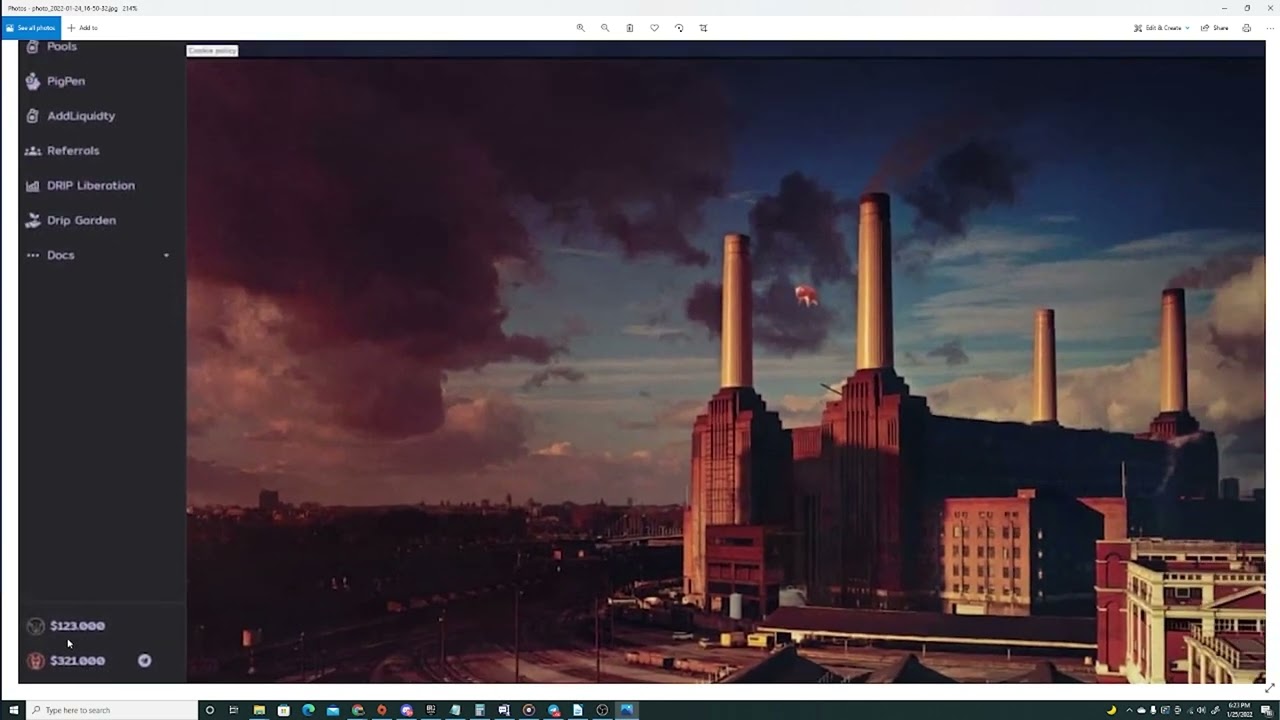
Task: Expand the Docs submenu arrow
Action: tap(166, 255)
